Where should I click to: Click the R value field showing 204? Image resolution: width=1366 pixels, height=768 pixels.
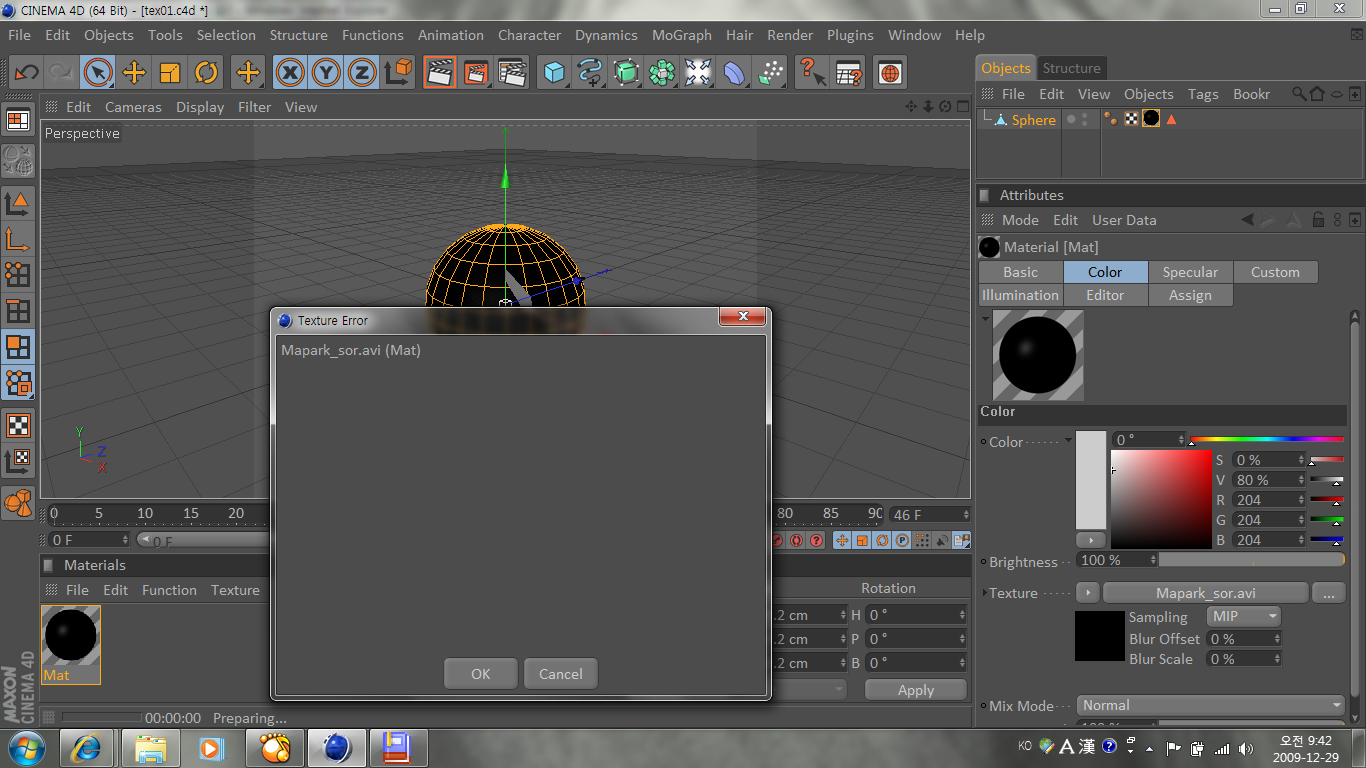1267,500
